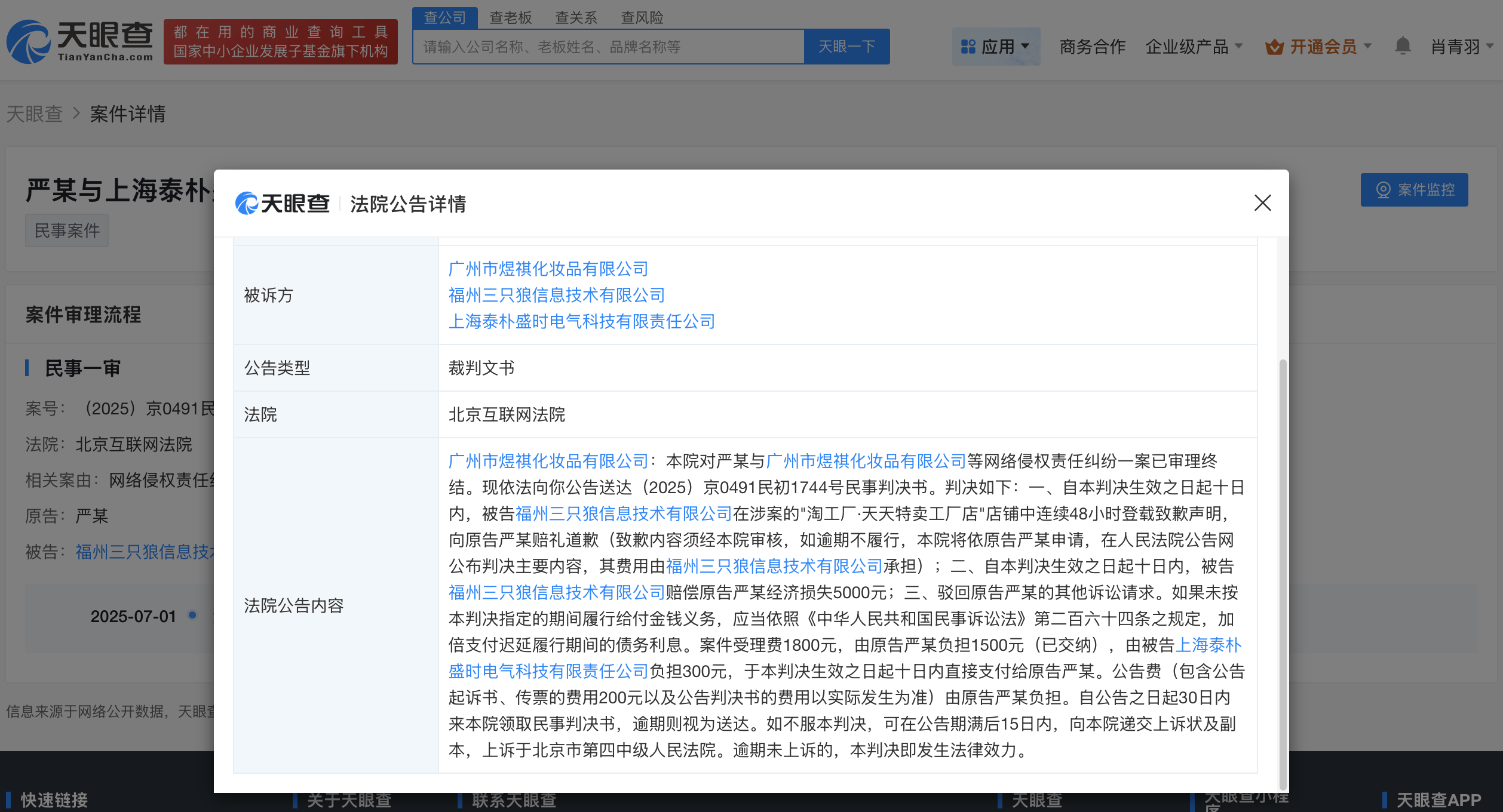Image resolution: width=1503 pixels, height=812 pixels.
Task: Select the 查老板 search tab
Action: (510, 18)
